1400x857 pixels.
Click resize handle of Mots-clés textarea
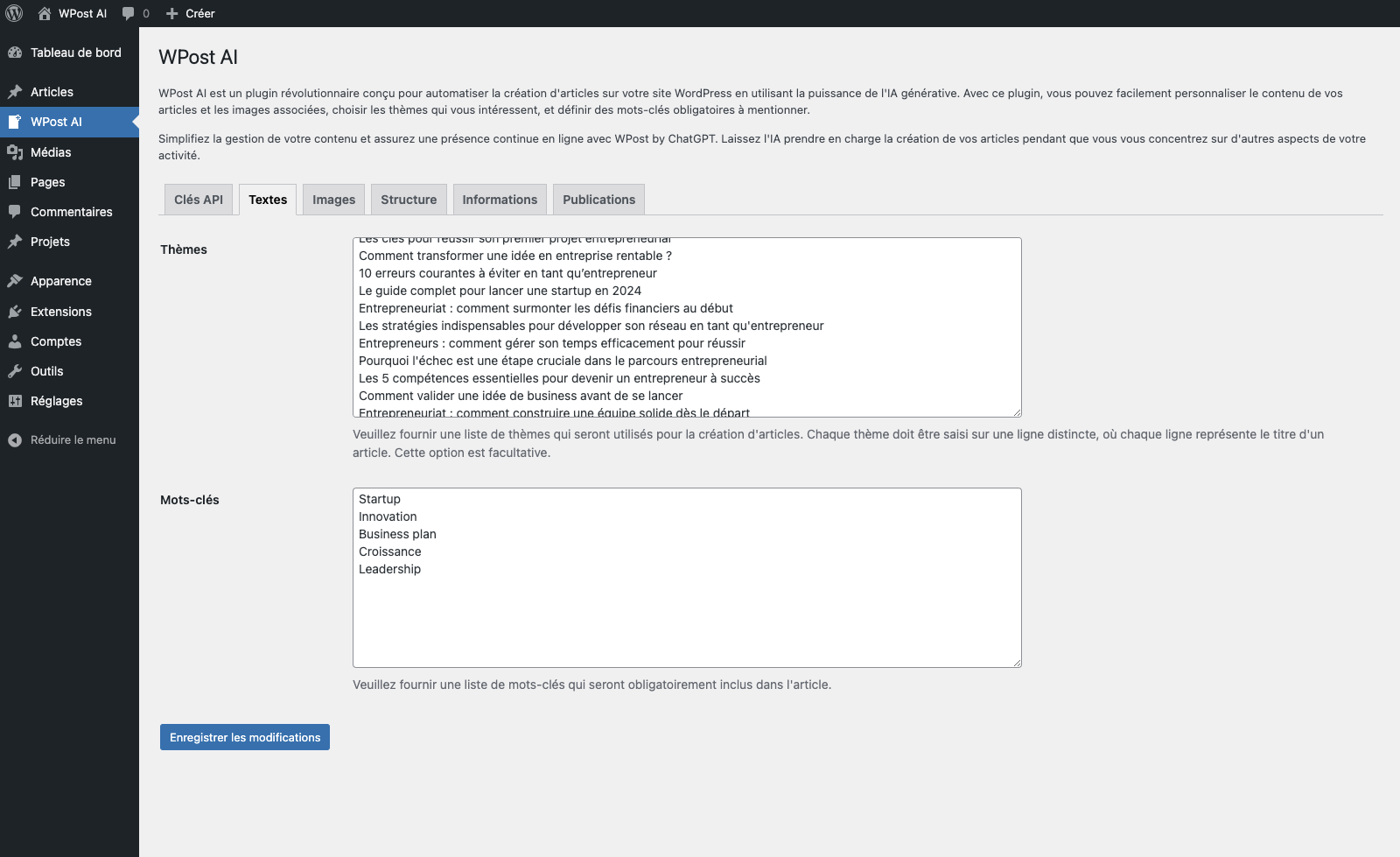click(1017, 663)
